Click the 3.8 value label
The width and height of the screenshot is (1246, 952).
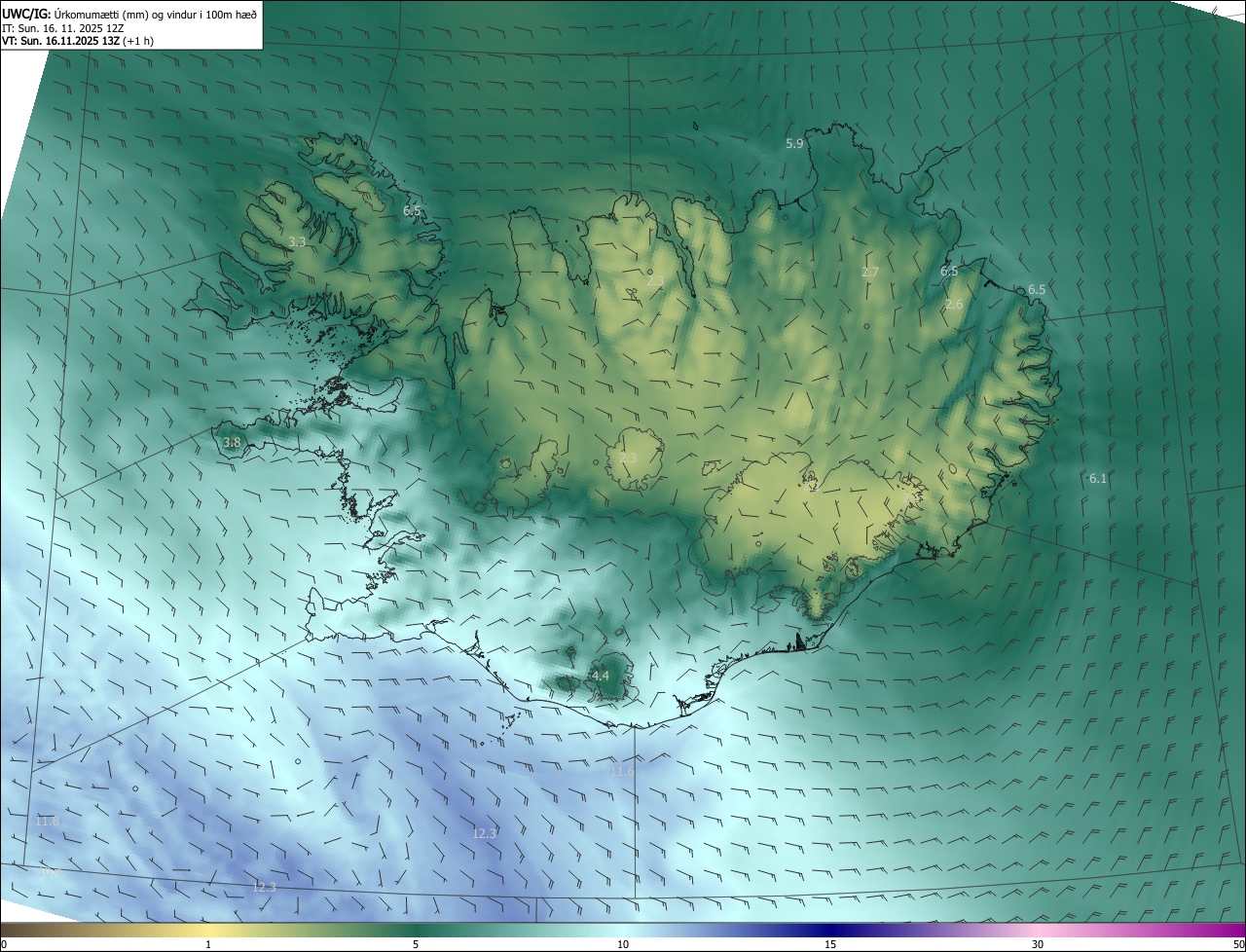(232, 442)
